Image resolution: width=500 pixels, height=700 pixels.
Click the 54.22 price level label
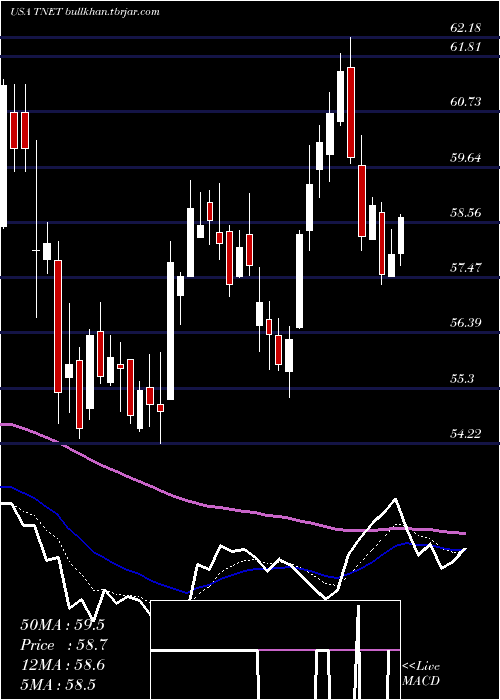point(465,433)
